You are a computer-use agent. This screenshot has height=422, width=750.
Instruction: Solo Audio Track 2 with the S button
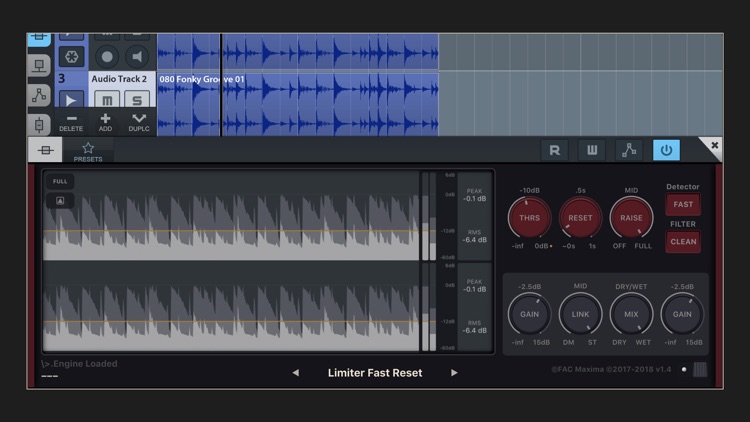[137, 100]
